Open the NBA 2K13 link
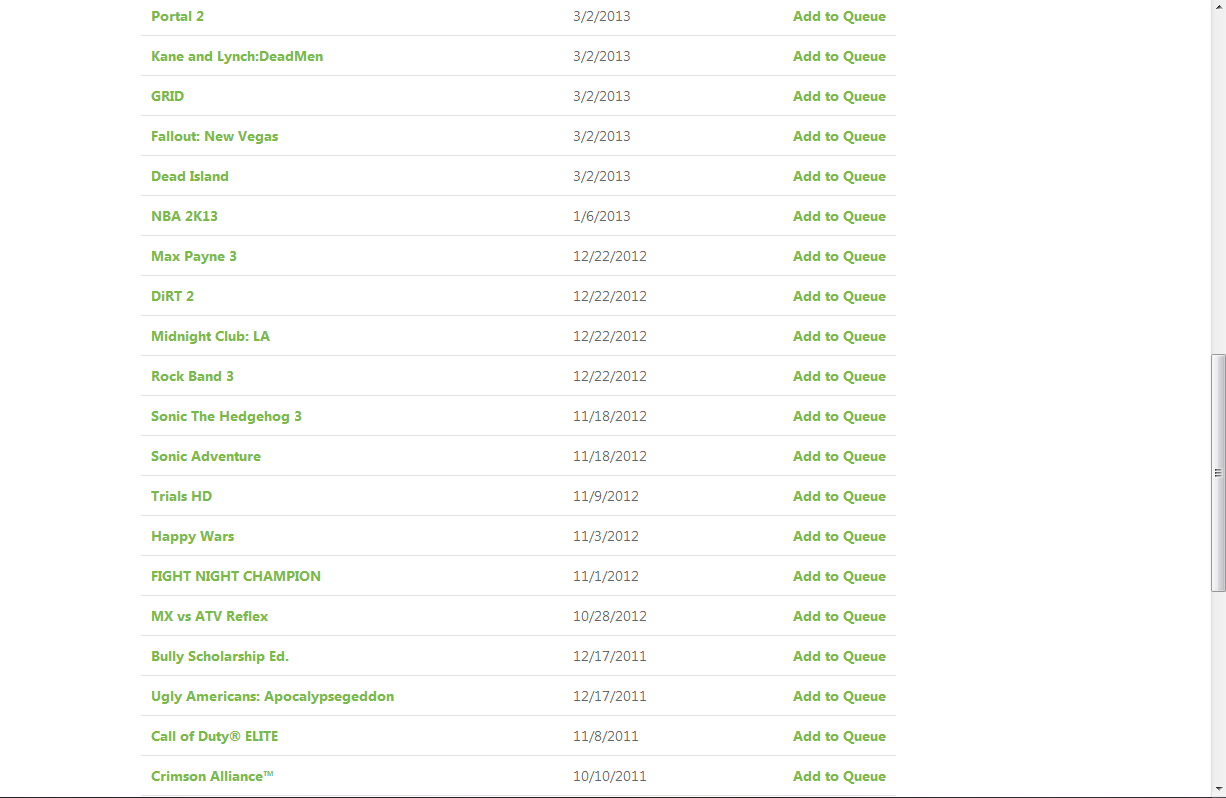Image resolution: width=1226 pixels, height=798 pixels. click(x=184, y=216)
